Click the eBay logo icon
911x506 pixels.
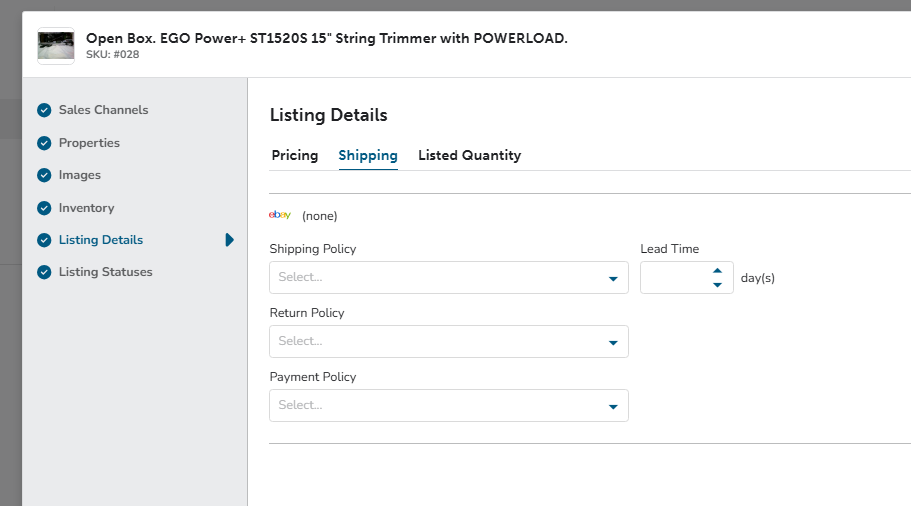(x=279, y=215)
